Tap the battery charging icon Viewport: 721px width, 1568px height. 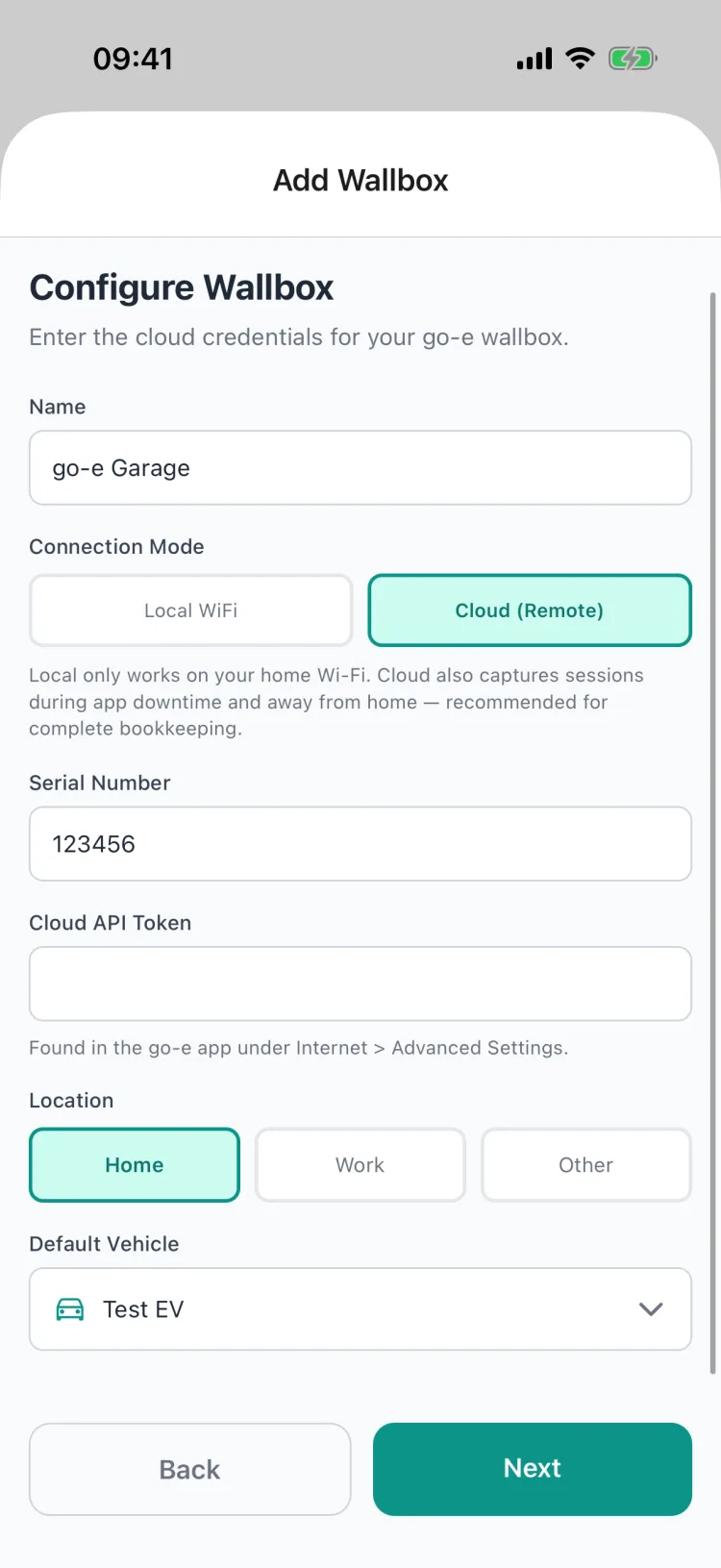pos(633,59)
